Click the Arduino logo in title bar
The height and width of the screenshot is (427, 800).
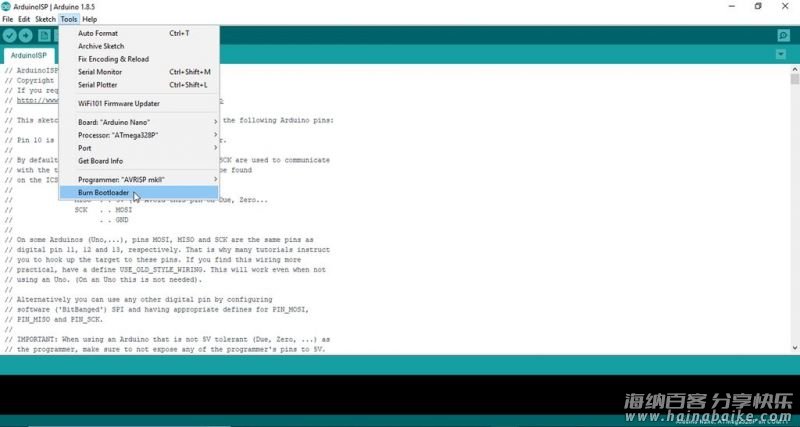[x=6, y=7]
